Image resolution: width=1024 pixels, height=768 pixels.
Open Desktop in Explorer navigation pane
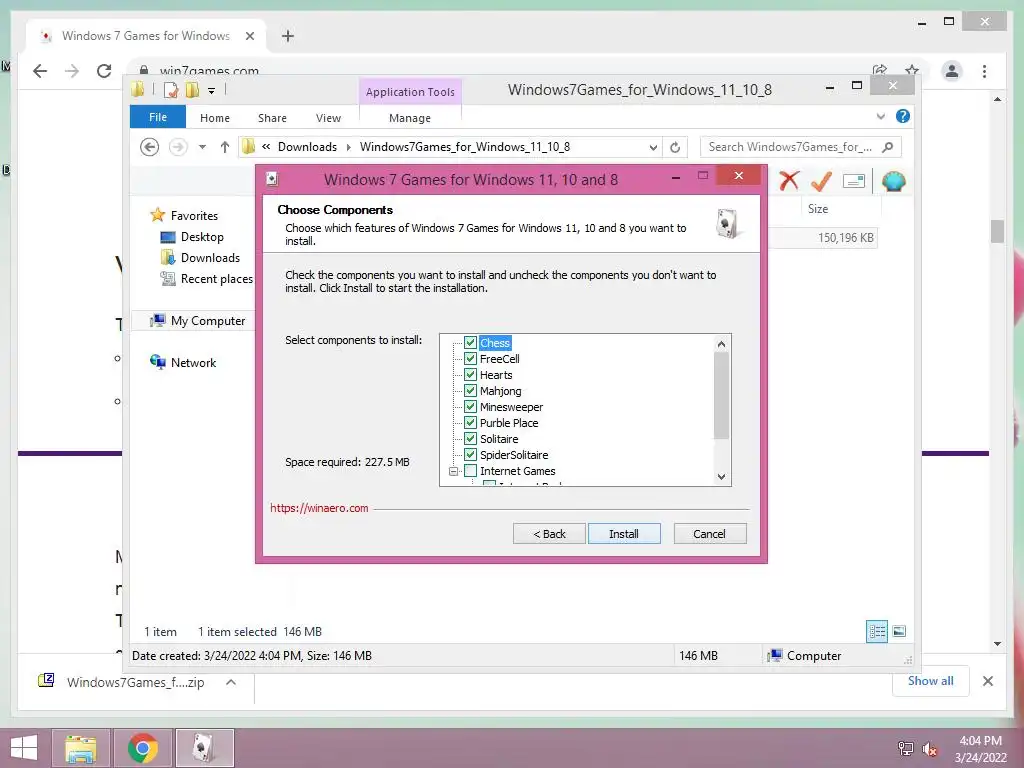[x=202, y=237]
